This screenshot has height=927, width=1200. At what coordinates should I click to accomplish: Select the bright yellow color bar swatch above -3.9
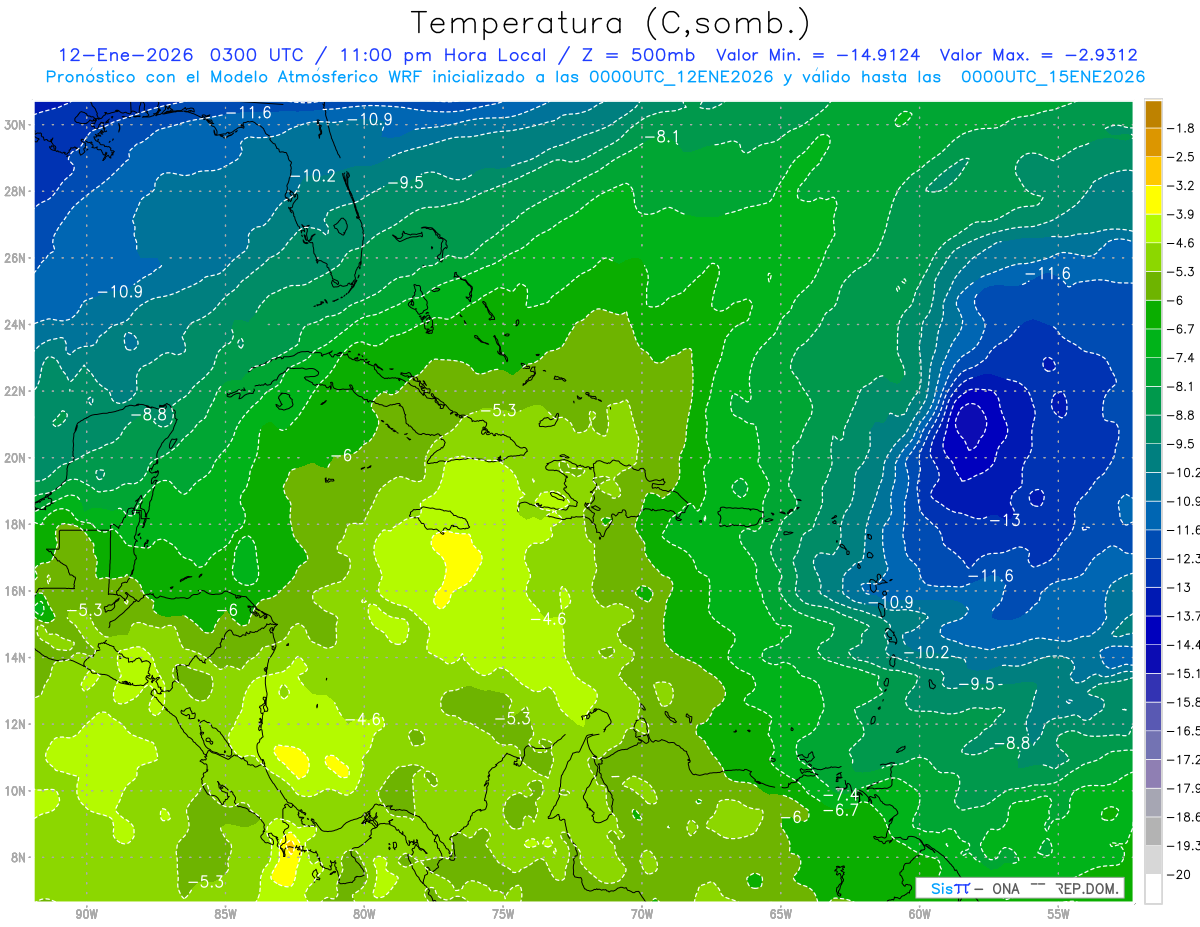pyautogui.click(x=1153, y=200)
